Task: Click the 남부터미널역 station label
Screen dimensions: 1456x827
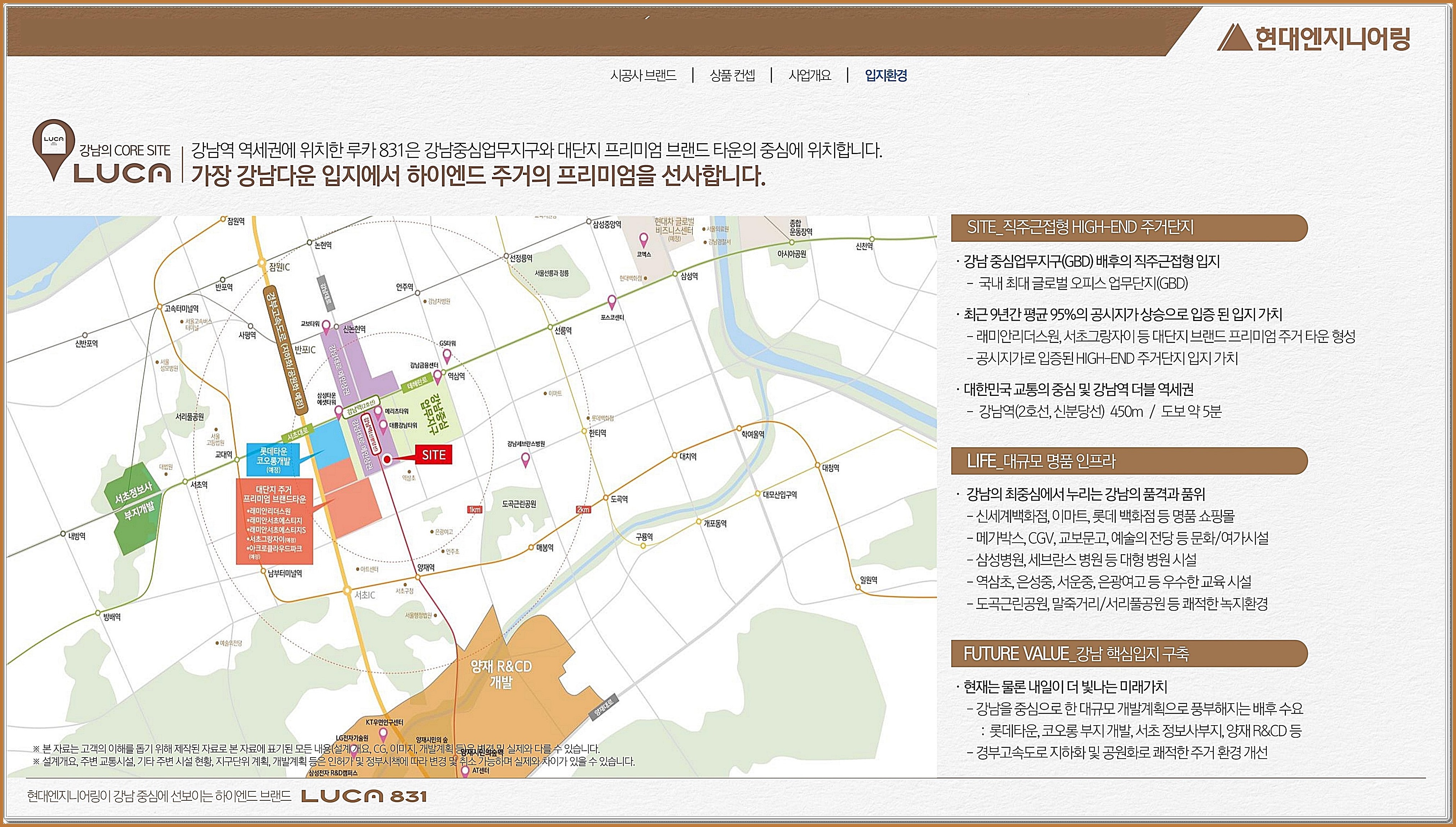Action: 285,573
